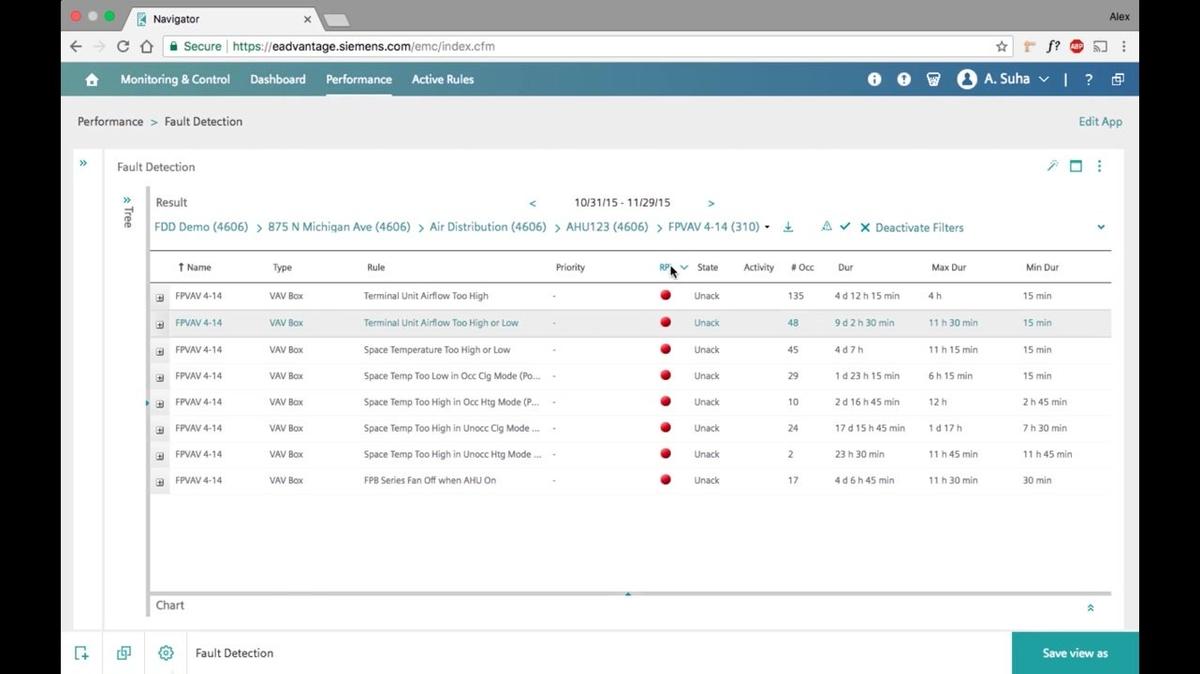Screen dimensions: 1200x674
Task: Sort by the # Occ column header
Action: pos(802,268)
